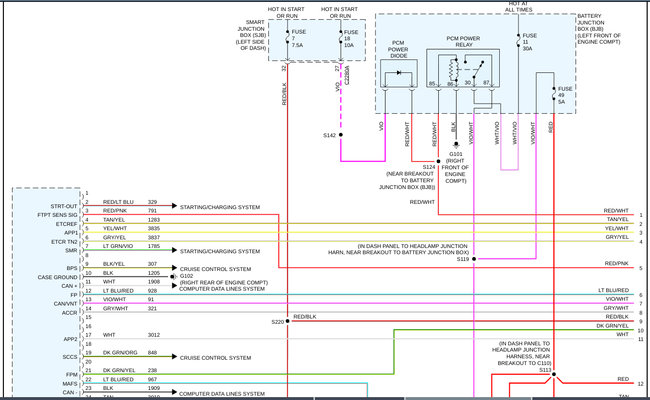This screenshot has width=650, height=400.
Task: Click the PCM POWER RELAY label
Action: tap(463, 41)
